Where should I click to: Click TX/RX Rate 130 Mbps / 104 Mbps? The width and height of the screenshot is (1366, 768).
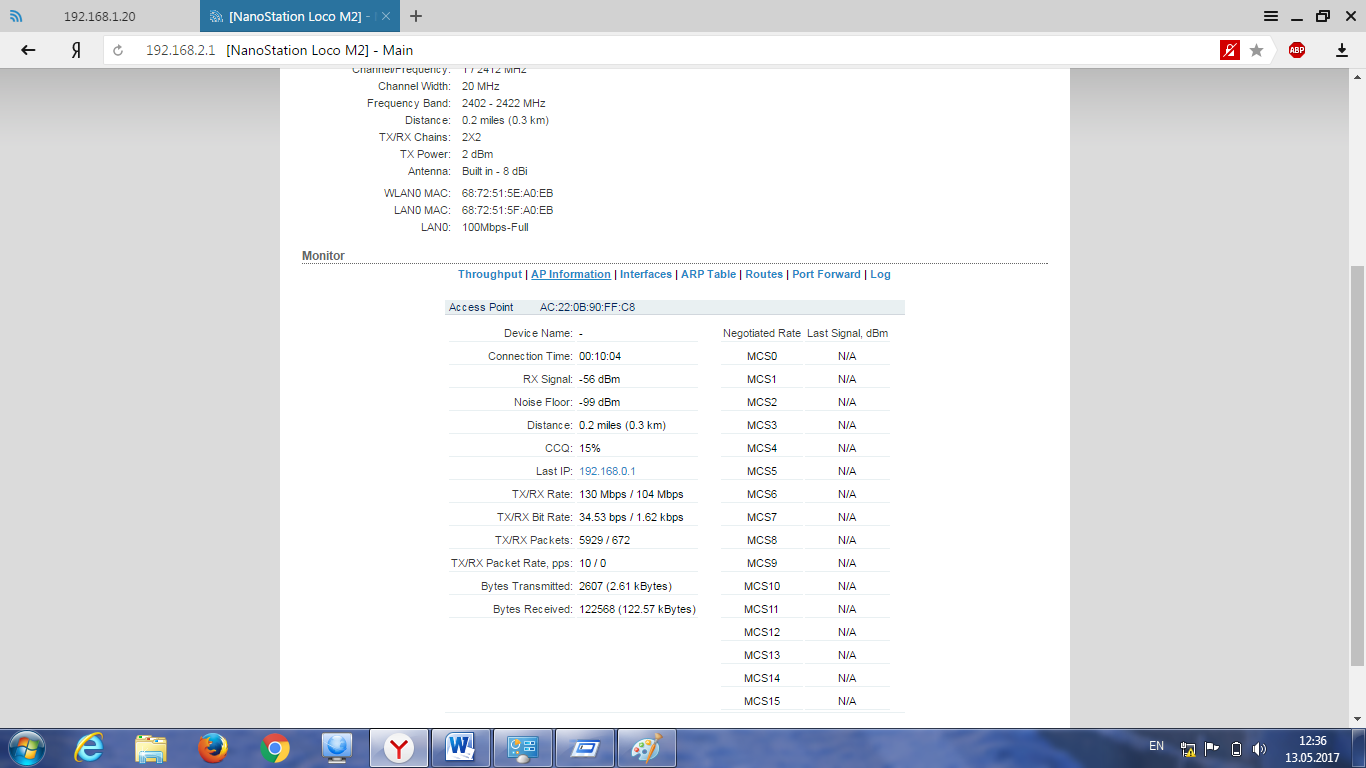(x=631, y=494)
